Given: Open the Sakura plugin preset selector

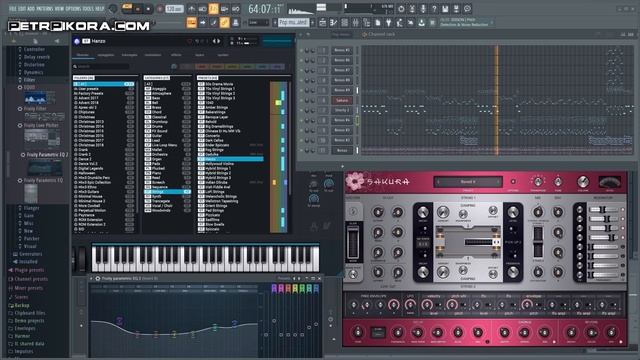Looking at the screenshot, I should tap(468, 182).
